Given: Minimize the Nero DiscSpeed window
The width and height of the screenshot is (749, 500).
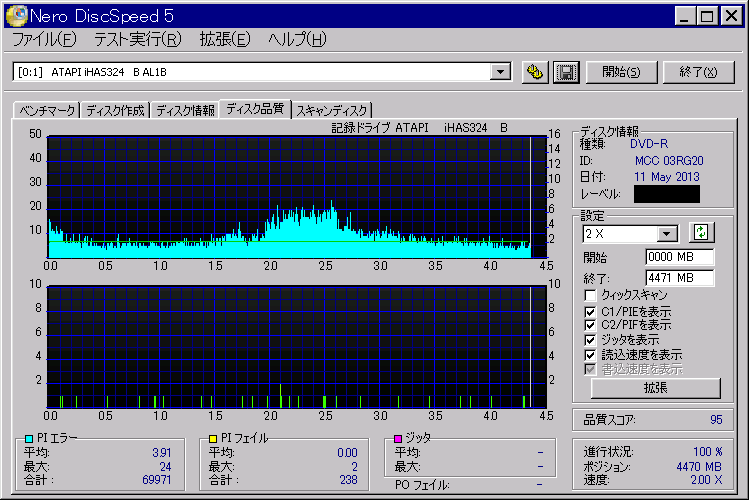Looking at the screenshot, I should pos(685,16).
